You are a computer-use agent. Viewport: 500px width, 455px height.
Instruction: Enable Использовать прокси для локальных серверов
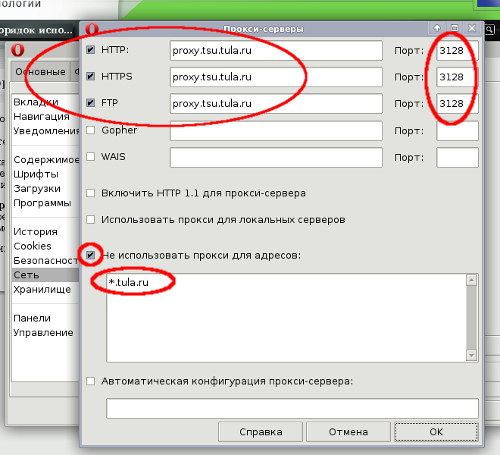[91, 220]
